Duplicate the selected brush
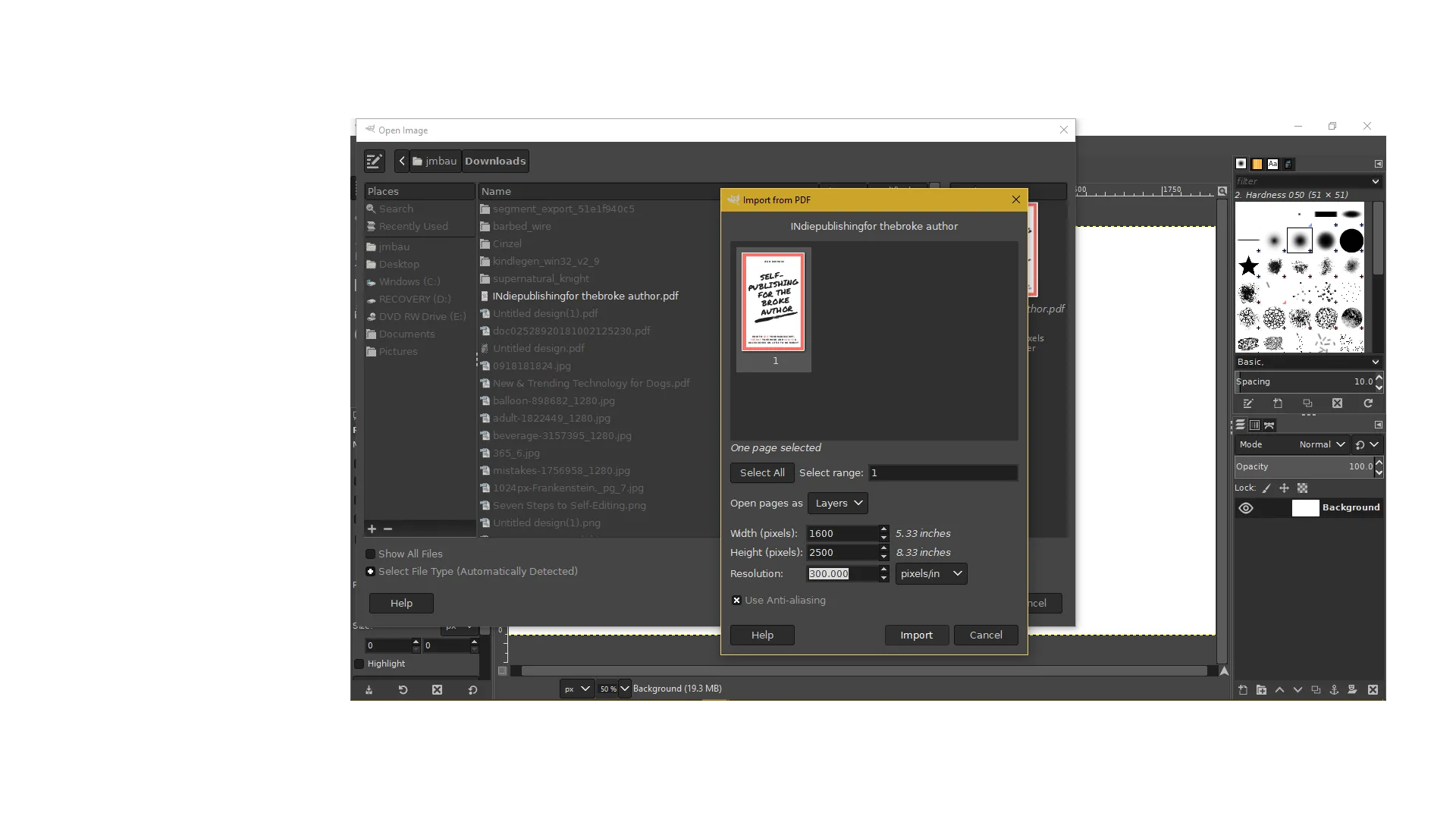The image size is (1456, 819). coord(1308,403)
